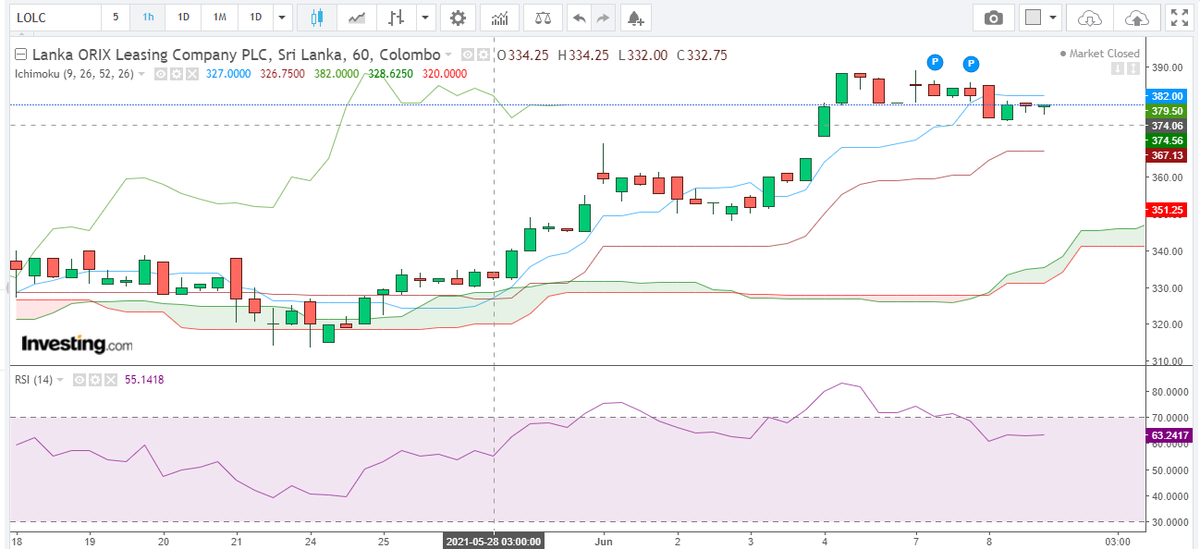Click the Ichimoku value 326.7500
This screenshot has height=549, width=1200.
click(x=282, y=74)
